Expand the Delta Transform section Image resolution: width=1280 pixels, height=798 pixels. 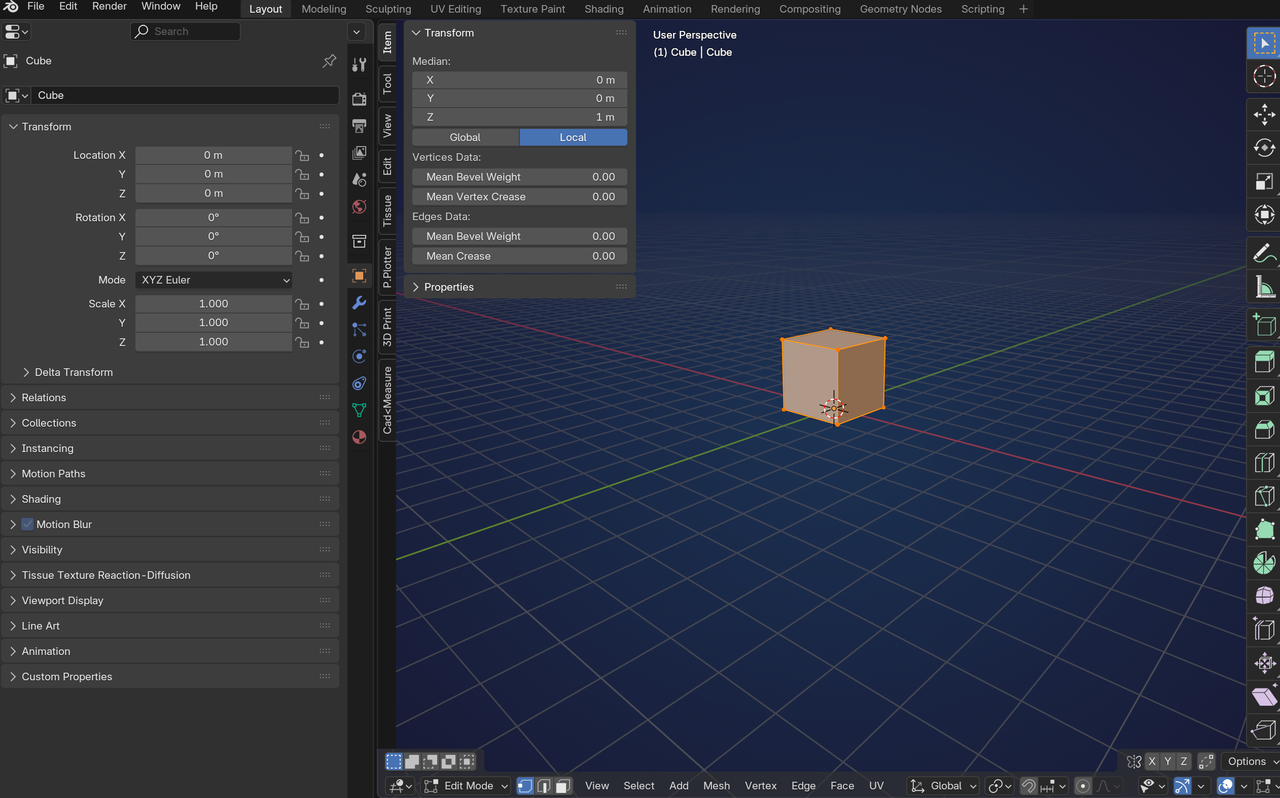pyautogui.click(x=70, y=372)
